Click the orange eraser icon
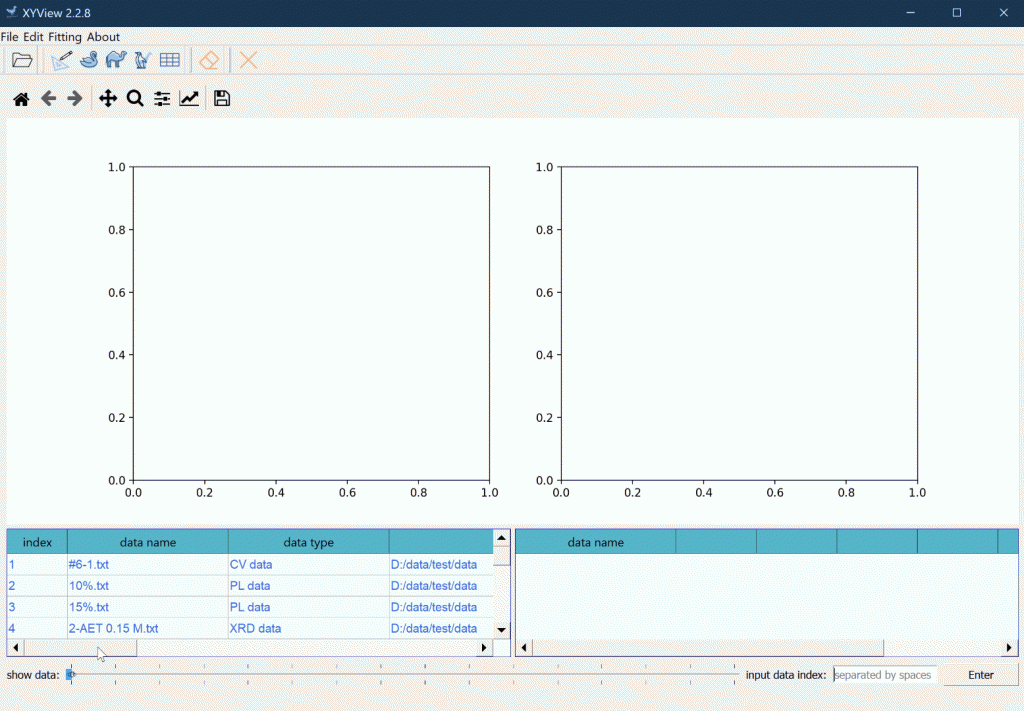1024x711 pixels. [209, 60]
